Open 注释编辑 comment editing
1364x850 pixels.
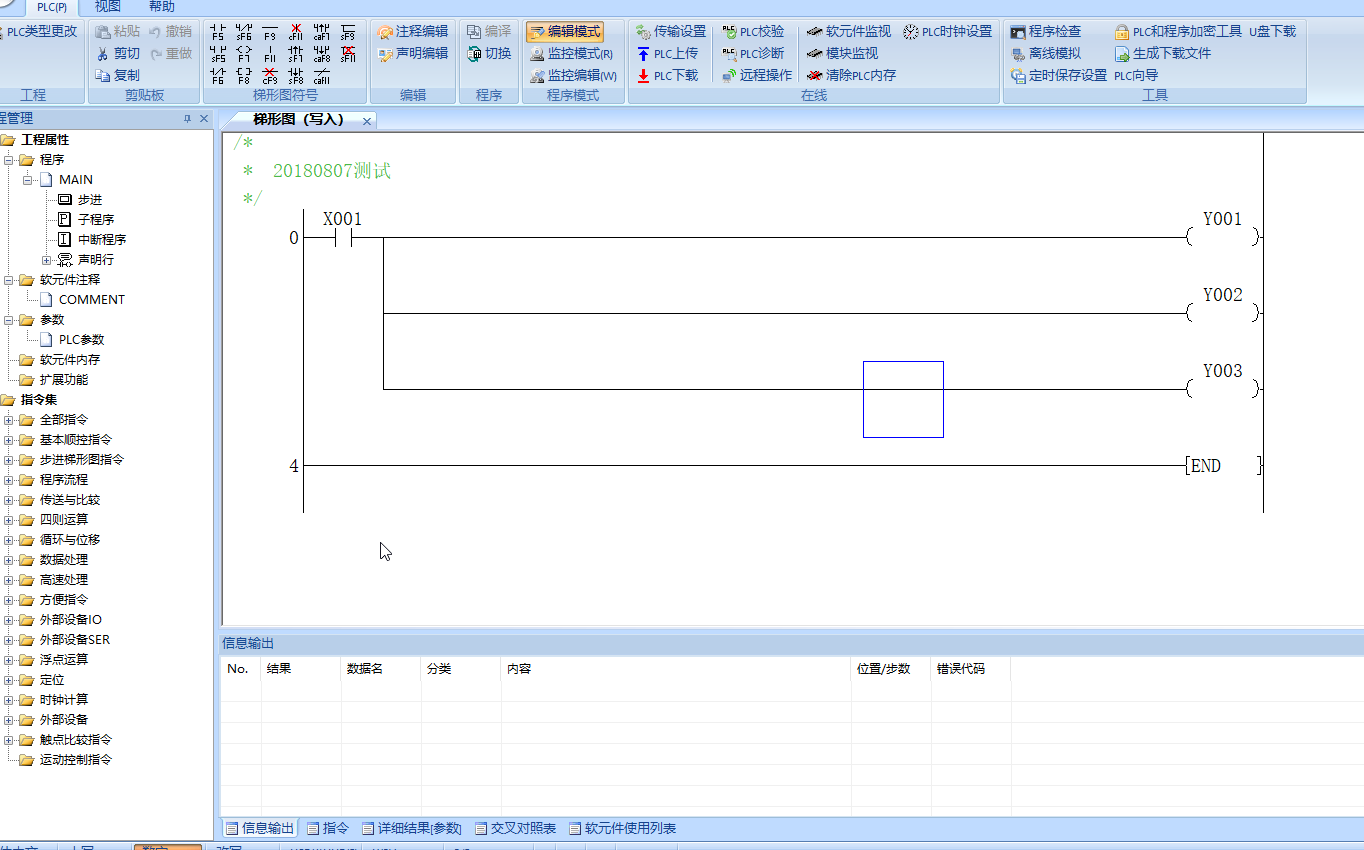pyautogui.click(x=413, y=32)
